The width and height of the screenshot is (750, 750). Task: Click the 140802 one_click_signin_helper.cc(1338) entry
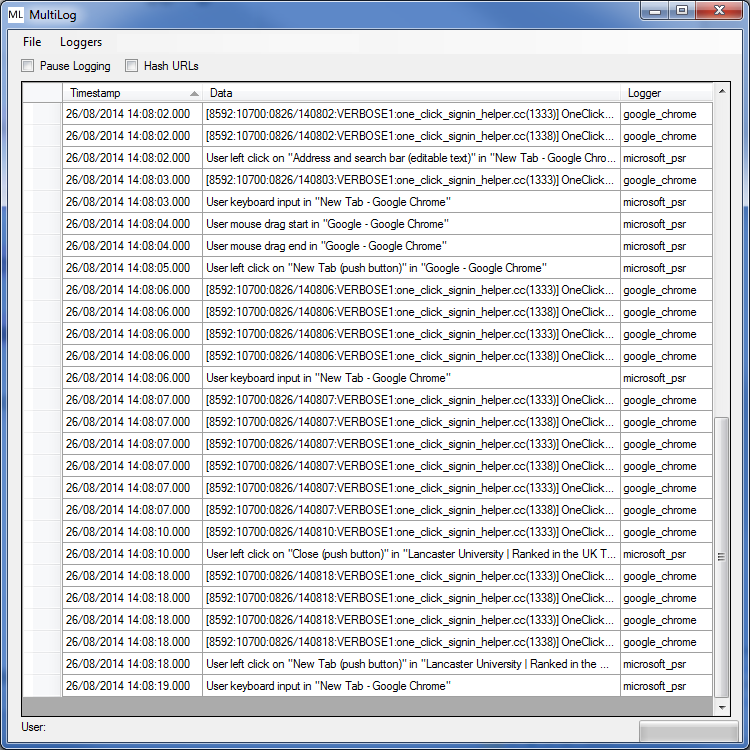point(411,136)
